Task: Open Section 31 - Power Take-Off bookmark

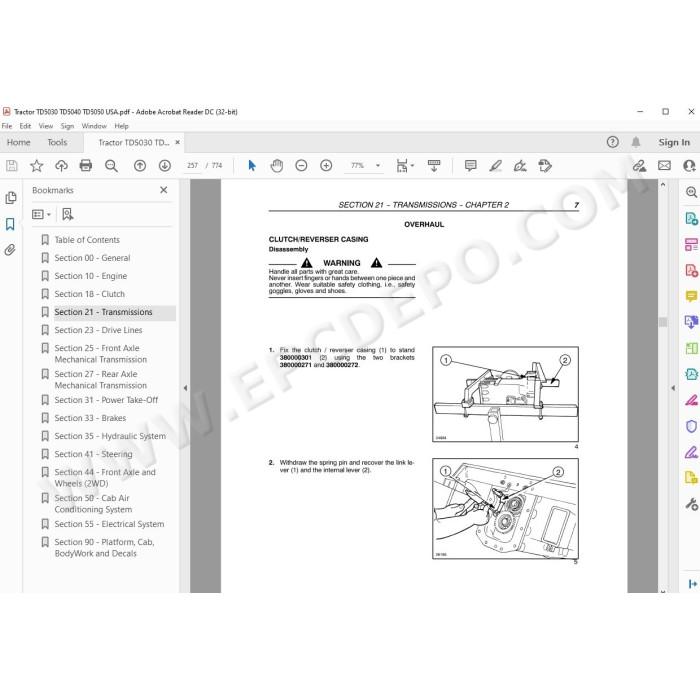Action: pyautogui.click(x=106, y=400)
